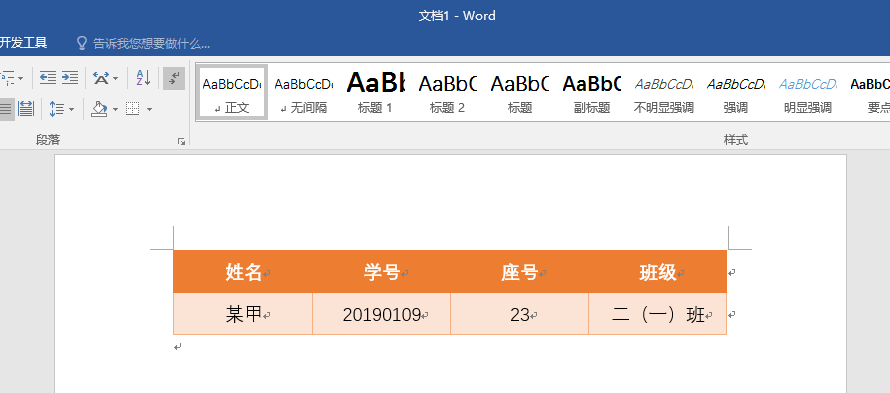Viewport: 890px width, 393px height.
Task: Apply shading with the paint bucket
Action: [x=99, y=108]
